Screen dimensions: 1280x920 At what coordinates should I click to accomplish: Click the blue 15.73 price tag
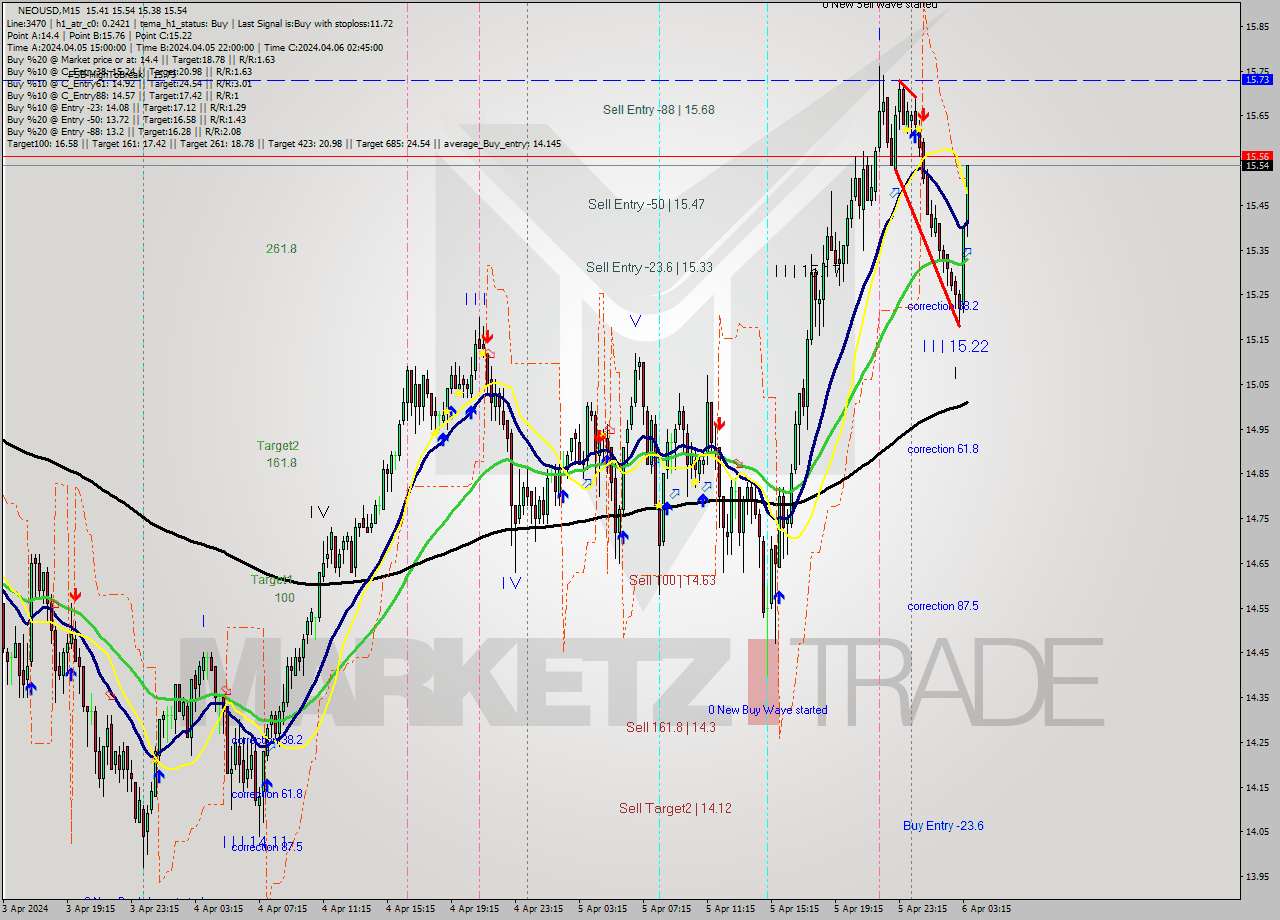pyautogui.click(x=1256, y=79)
